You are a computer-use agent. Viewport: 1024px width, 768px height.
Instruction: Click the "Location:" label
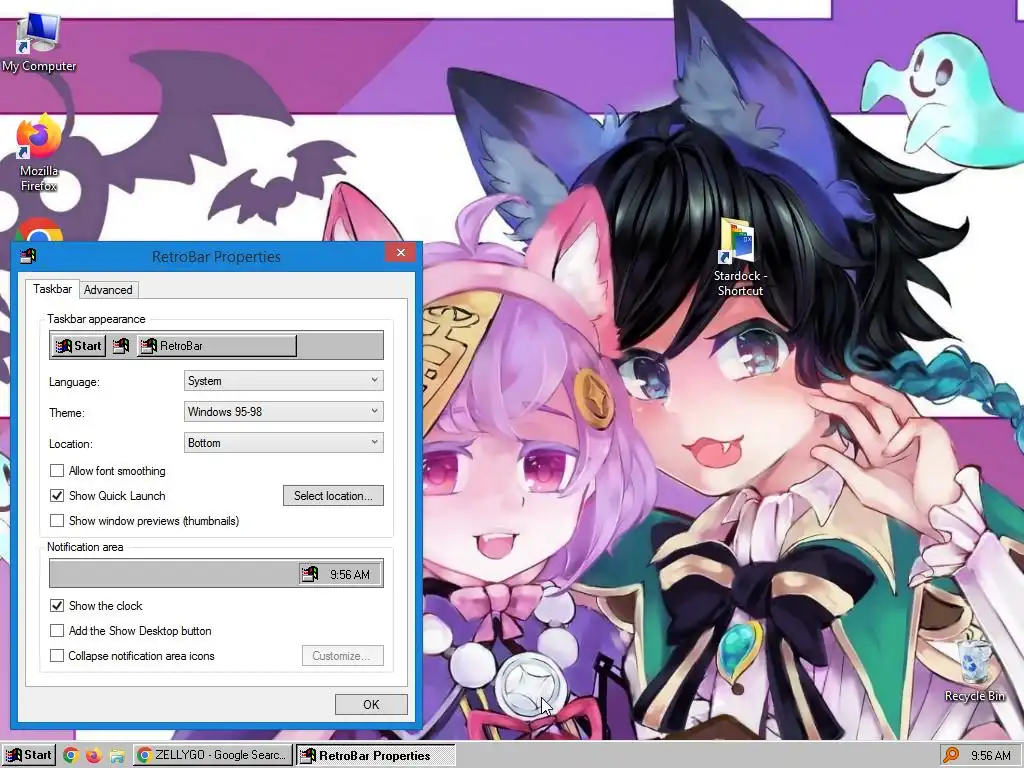pos(71,444)
